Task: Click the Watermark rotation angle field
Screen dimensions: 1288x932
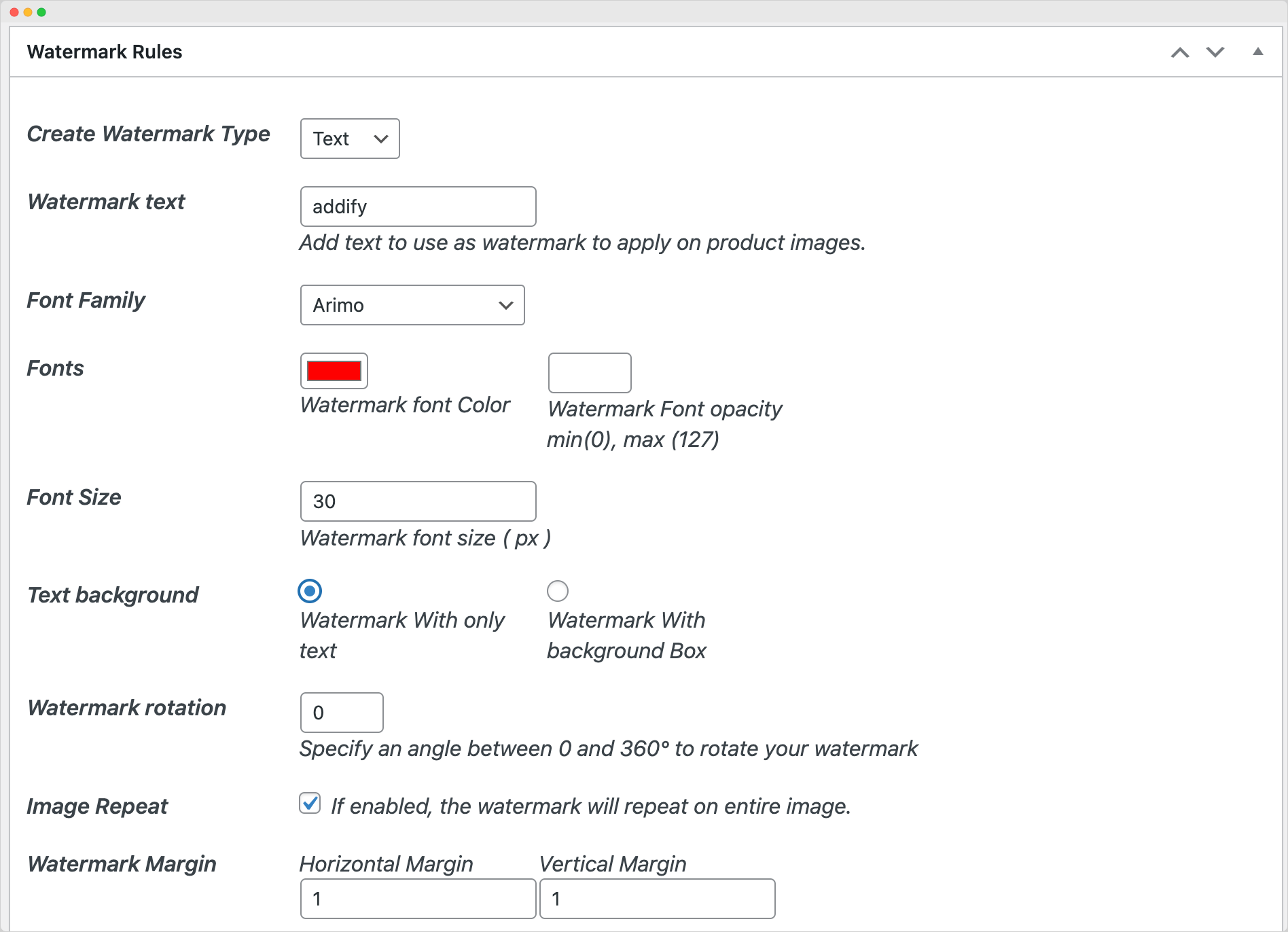Action: 342,713
